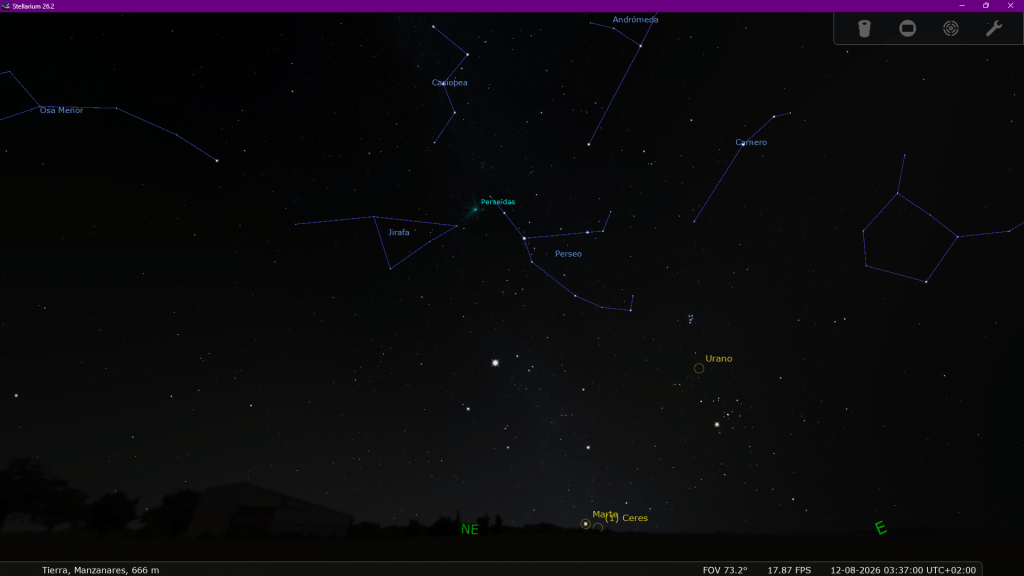Click the Andrómeda constellation label
1024x576 pixels.
coord(635,20)
